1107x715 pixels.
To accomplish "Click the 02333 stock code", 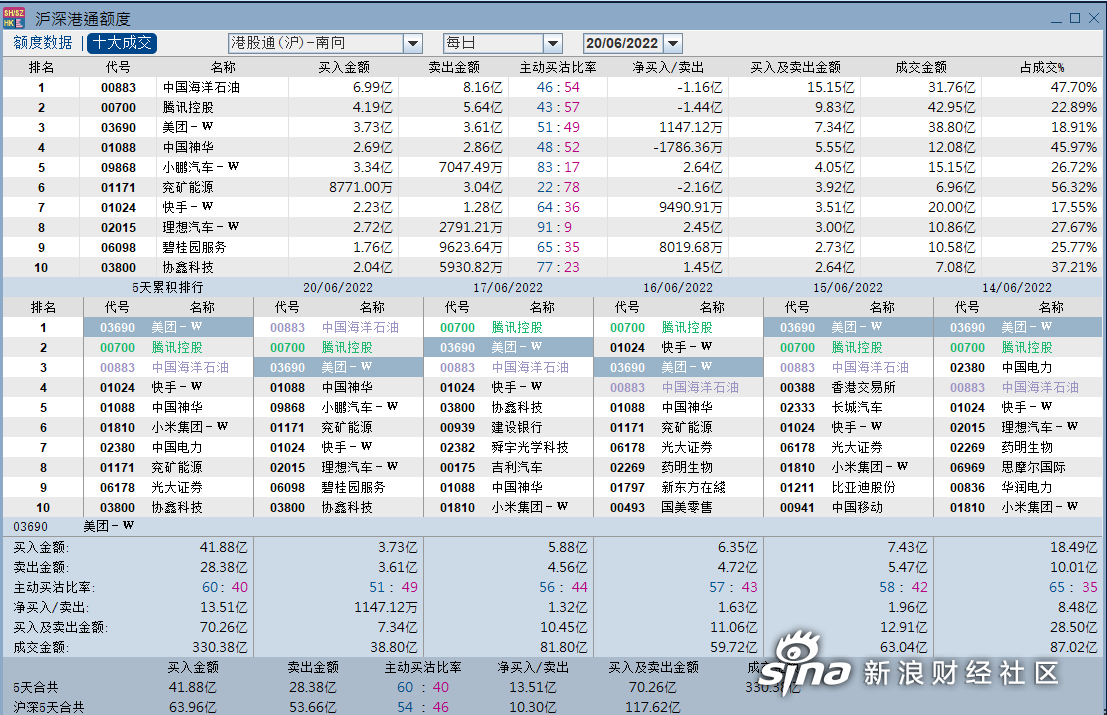I will pyautogui.click(x=797, y=407).
